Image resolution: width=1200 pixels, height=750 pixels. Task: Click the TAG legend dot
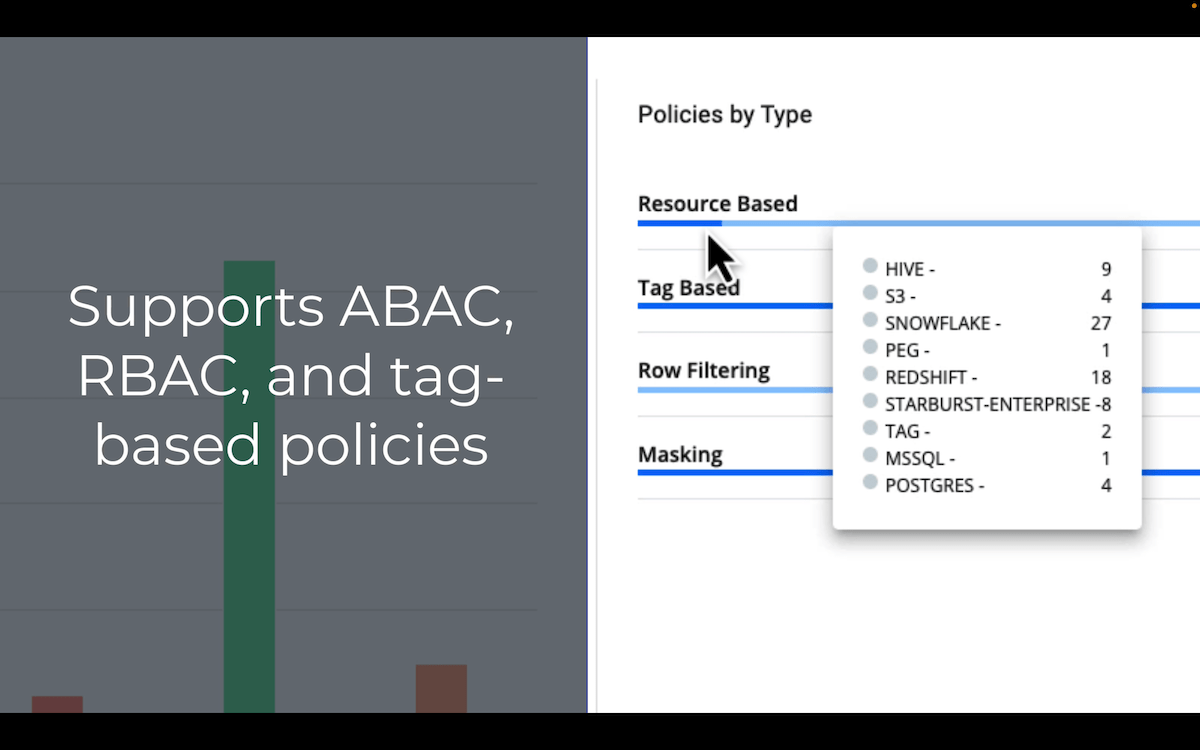click(870, 429)
